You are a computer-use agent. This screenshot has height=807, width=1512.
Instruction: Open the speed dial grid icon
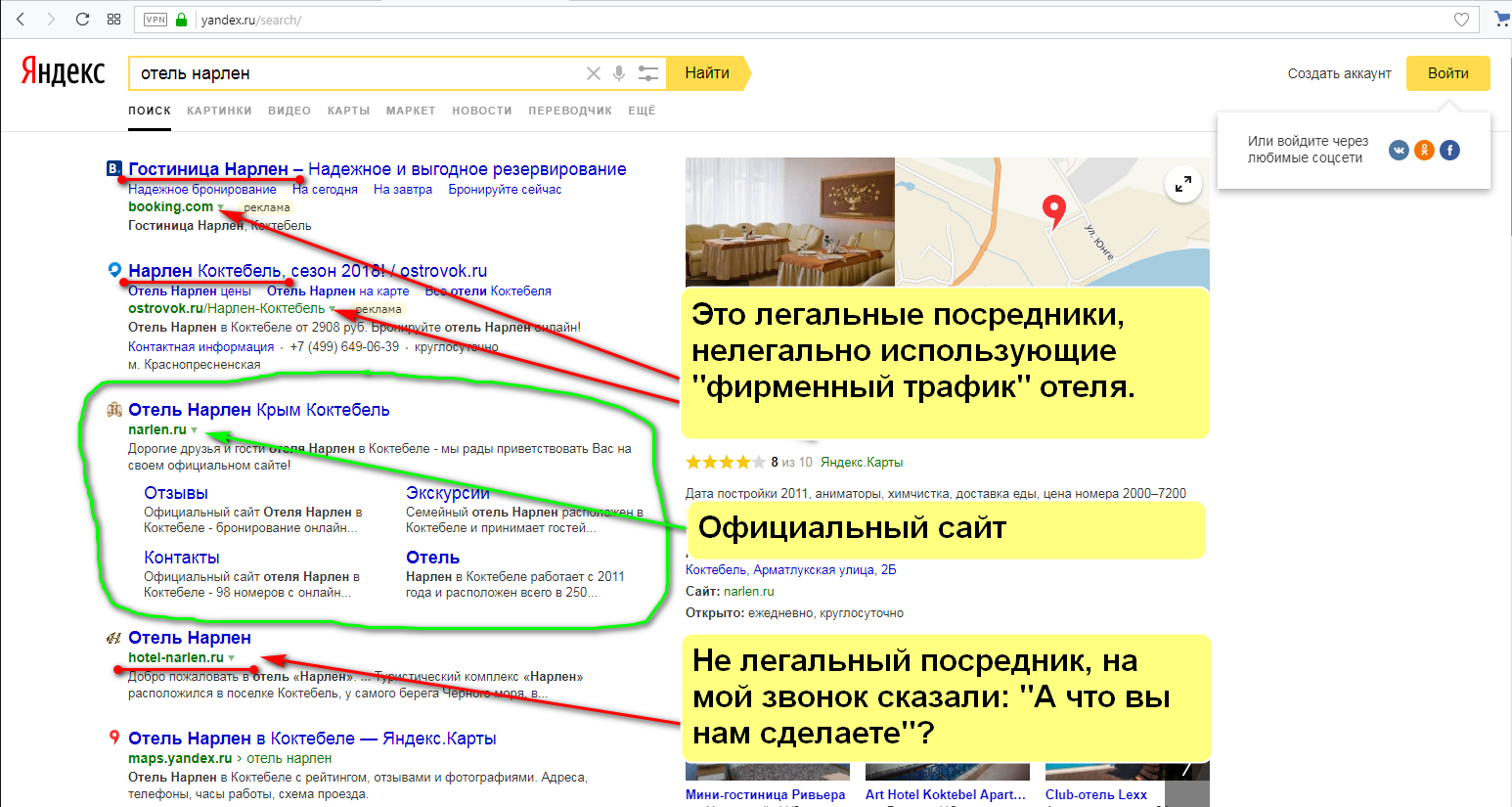point(113,20)
